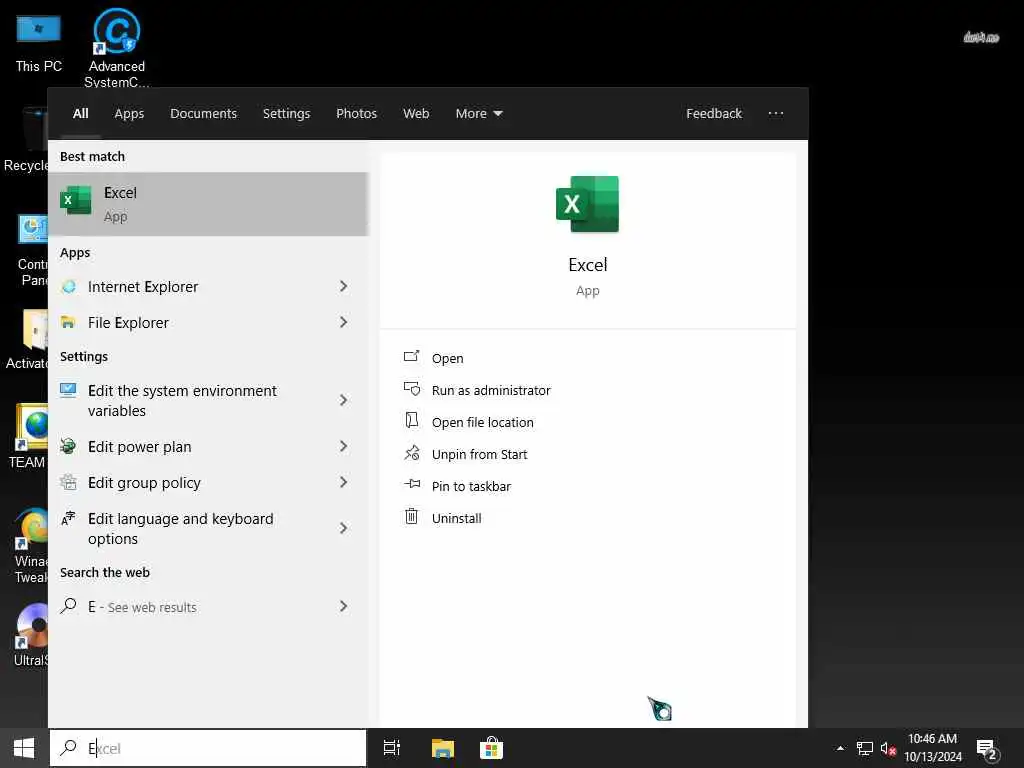Screen dimensions: 1024x768
Task: Select the 'Edit group policy' text
Action: click(x=144, y=483)
